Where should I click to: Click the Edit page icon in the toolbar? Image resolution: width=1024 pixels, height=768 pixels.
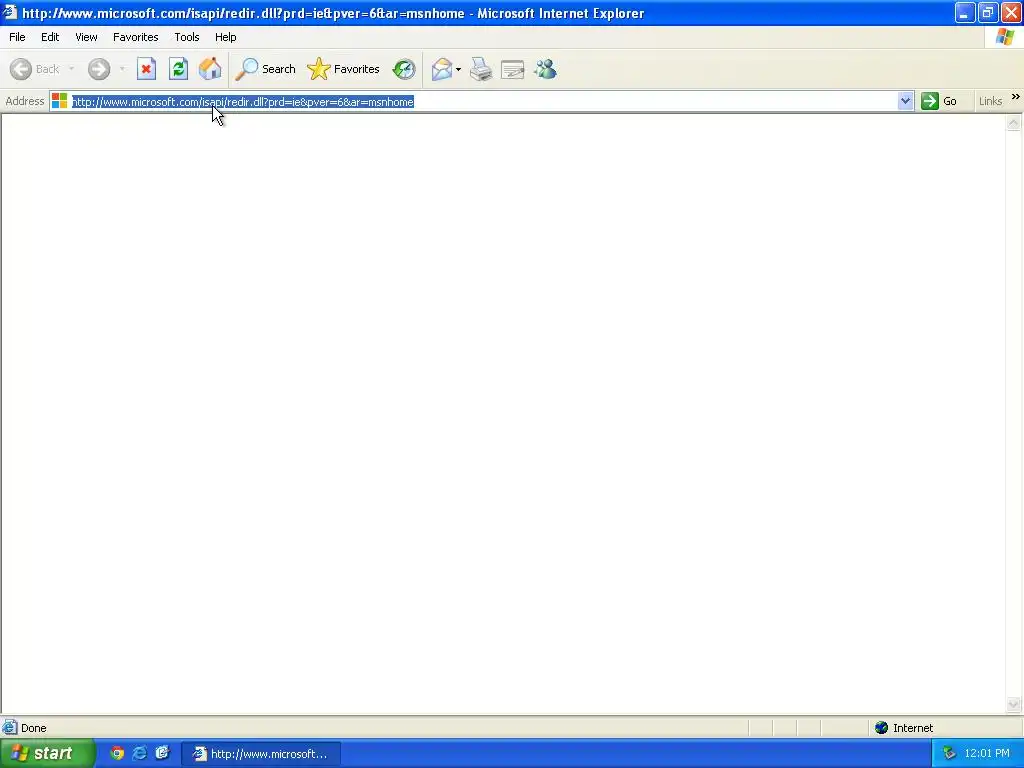[x=513, y=69]
